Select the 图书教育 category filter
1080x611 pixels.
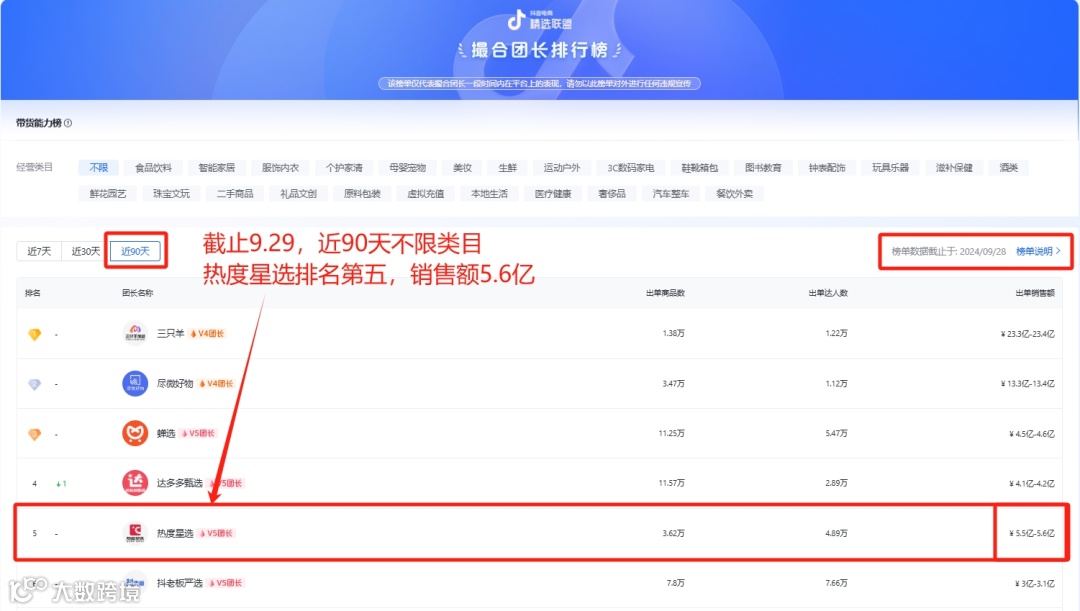763,167
